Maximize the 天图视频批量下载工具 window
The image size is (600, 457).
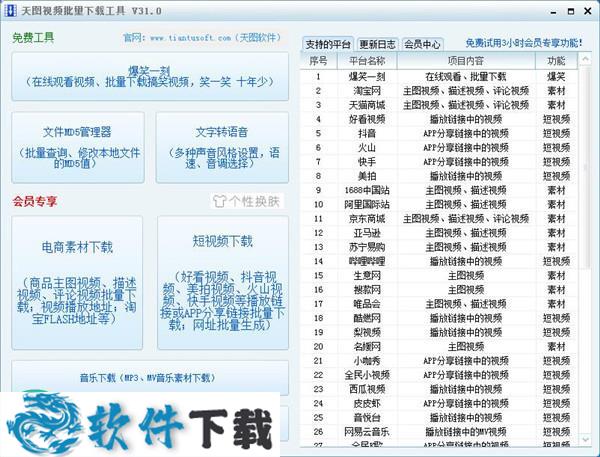tap(571, 11)
